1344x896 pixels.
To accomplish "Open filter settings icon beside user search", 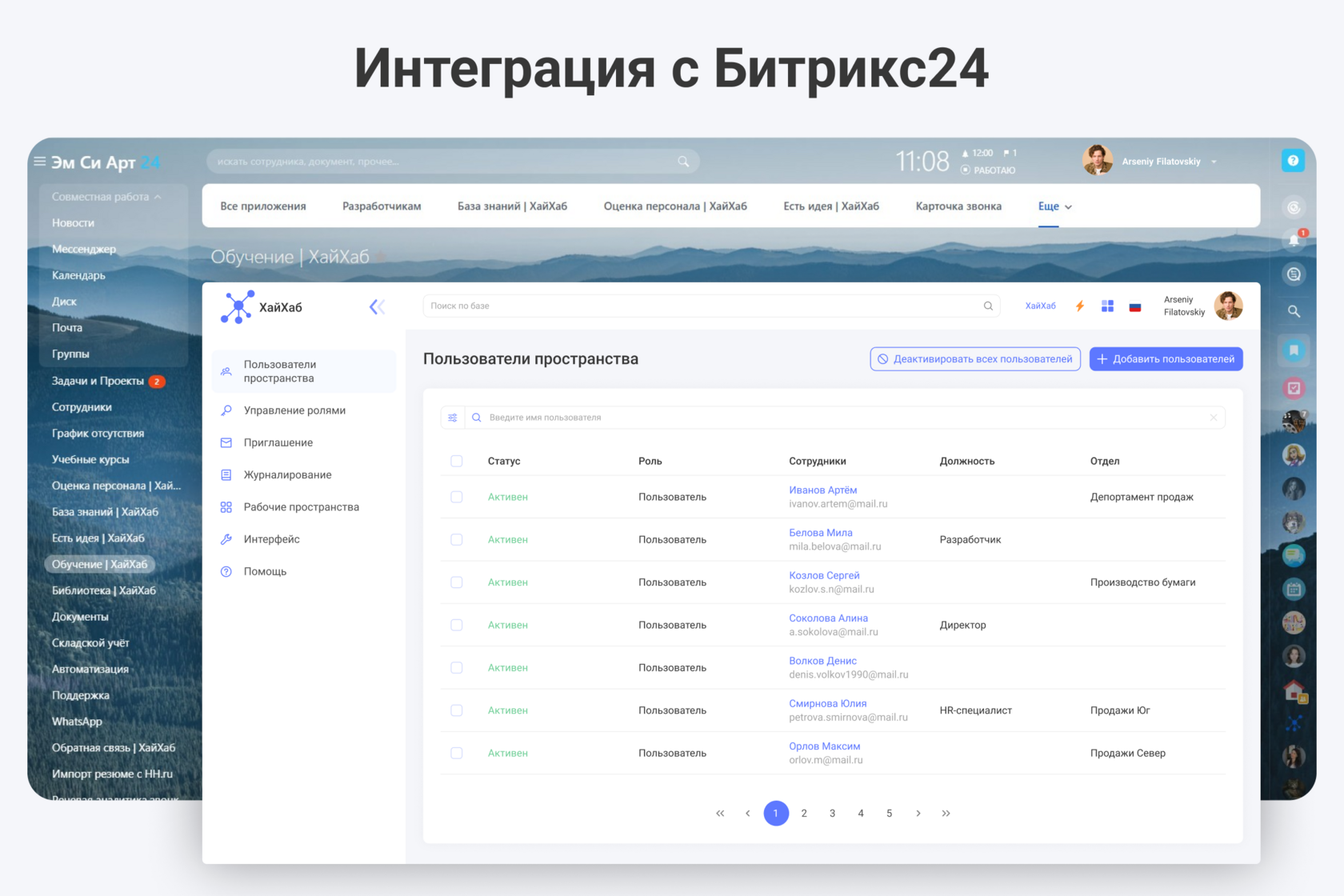I will pyautogui.click(x=453, y=418).
